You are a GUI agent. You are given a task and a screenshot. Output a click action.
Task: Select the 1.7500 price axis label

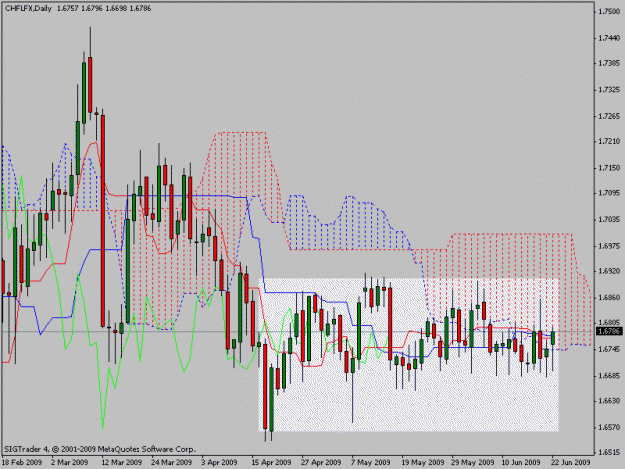coord(609,12)
